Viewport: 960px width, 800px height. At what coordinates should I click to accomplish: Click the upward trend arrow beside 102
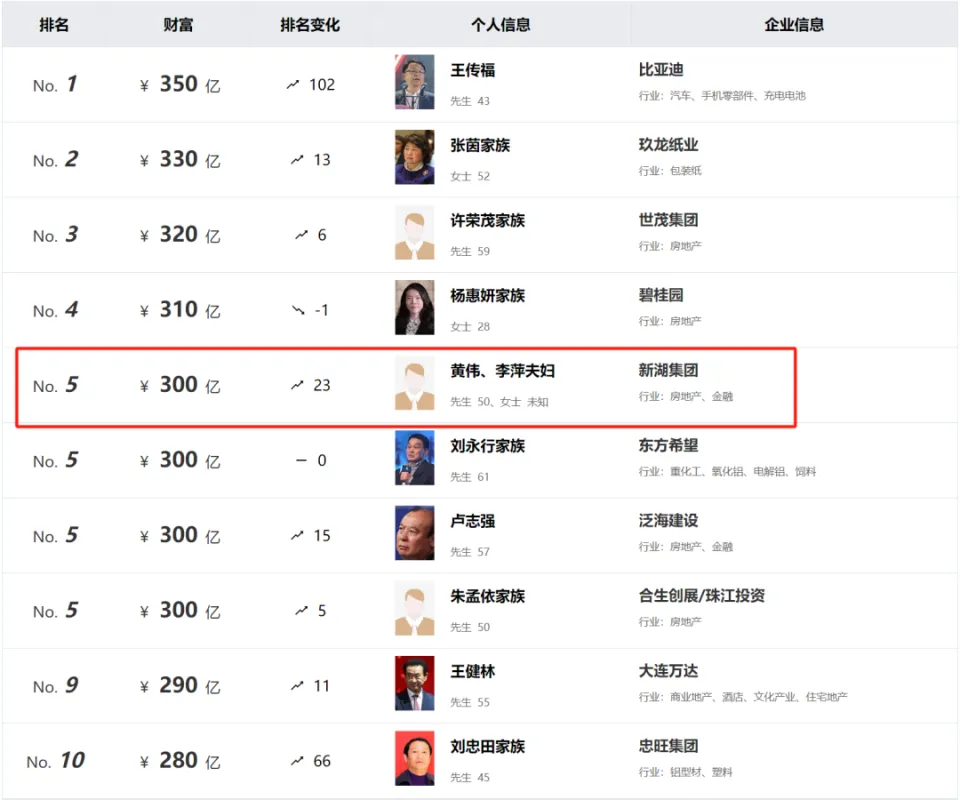point(293,85)
